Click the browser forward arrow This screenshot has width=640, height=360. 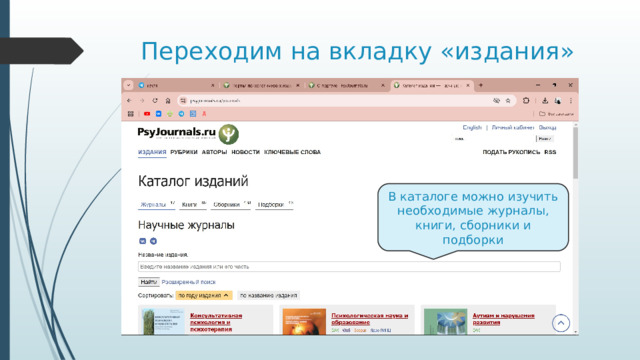coord(142,100)
